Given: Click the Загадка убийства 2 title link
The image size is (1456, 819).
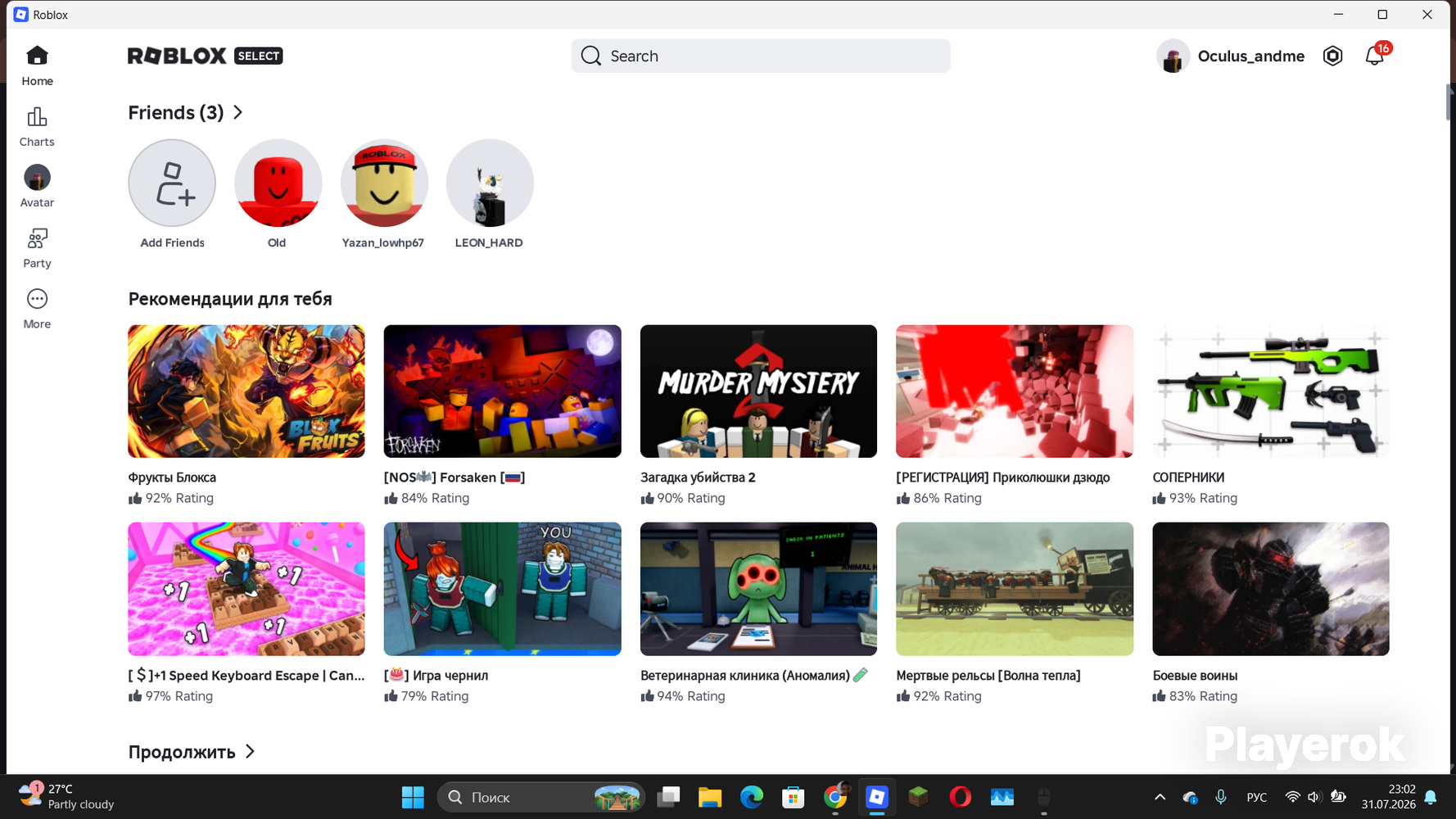Looking at the screenshot, I should (x=698, y=477).
